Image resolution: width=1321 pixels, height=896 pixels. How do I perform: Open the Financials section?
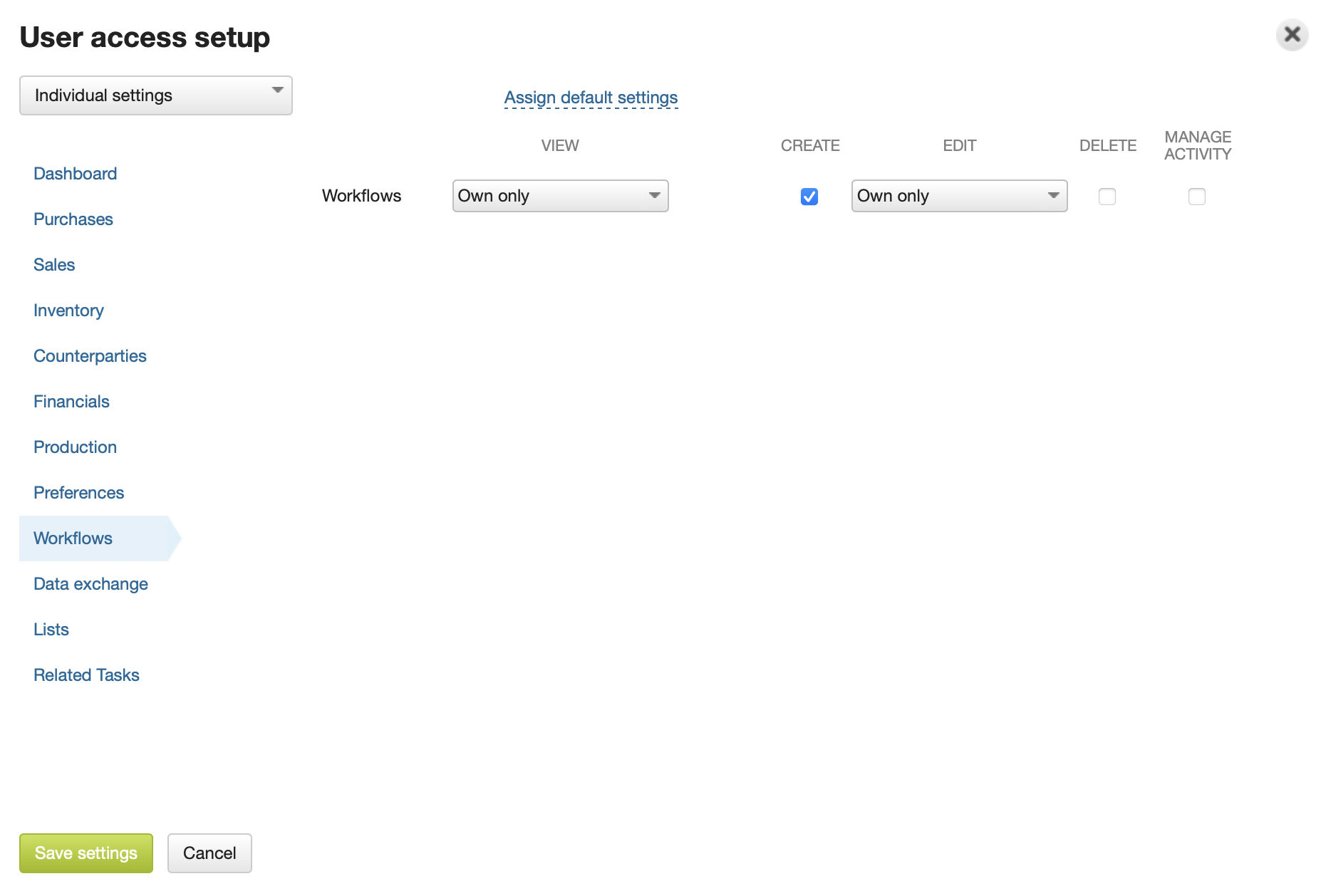pos(71,402)
